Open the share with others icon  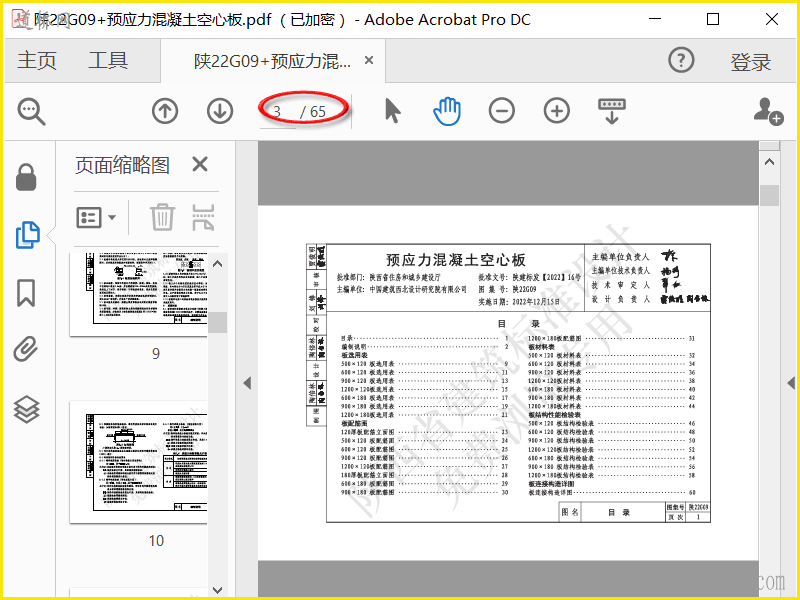[x=768, y=111]
